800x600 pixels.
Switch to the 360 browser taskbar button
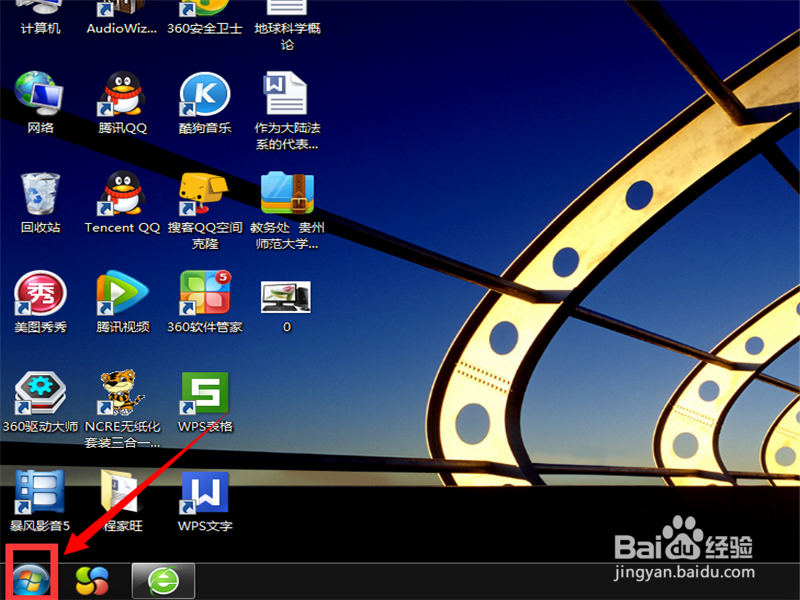(163, 581)
